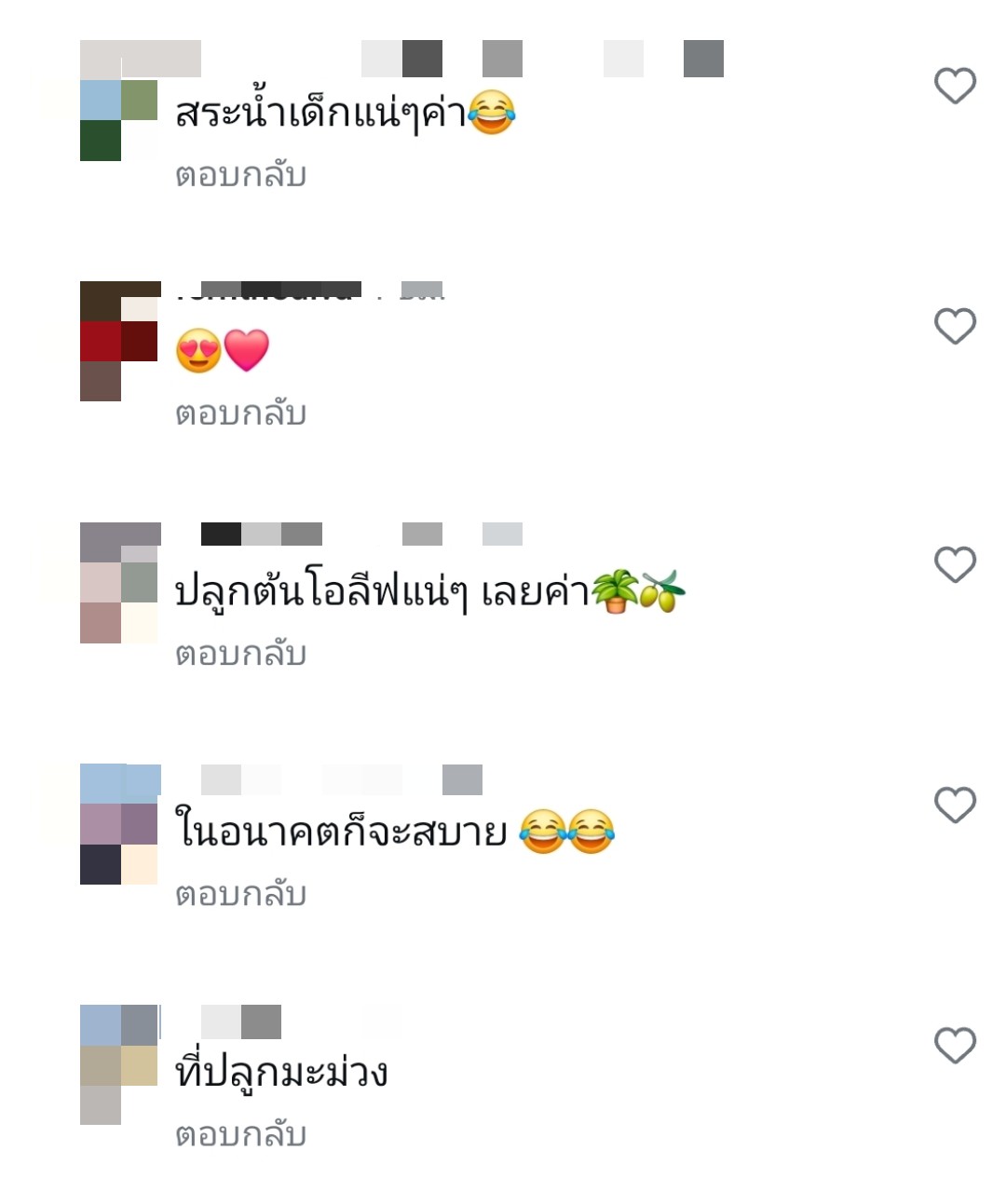
Task: Reply to the 'ปลูกต้นโอลีฟแน่ๆ เลยค่า' comment
Action: 241,653
